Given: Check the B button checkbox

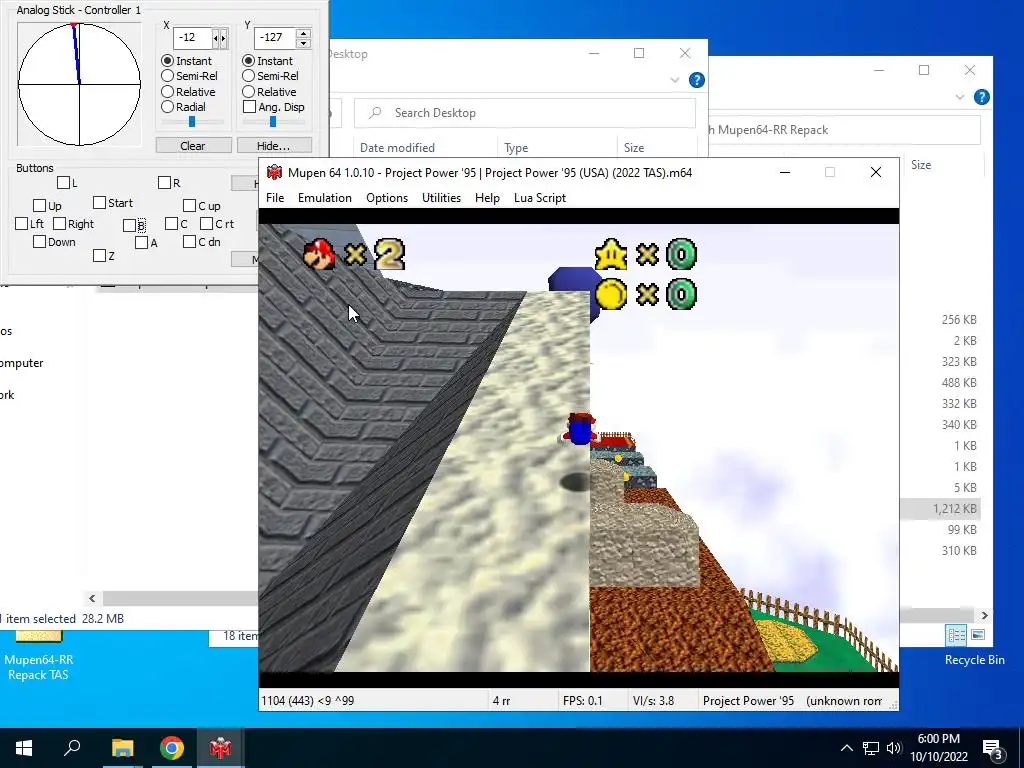Looking at the screenshot, I should click(129, 225).
